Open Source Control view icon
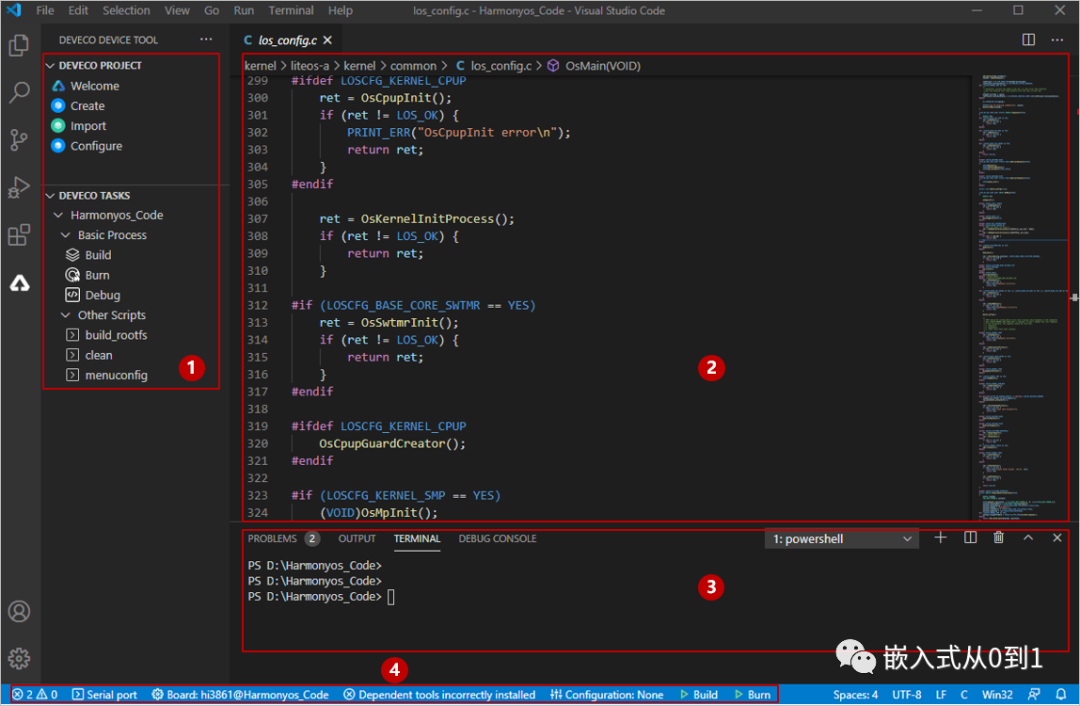Image resolution: width=1080 pixels, height=706 pixels. pyautogui.click(x=19, y=140)
